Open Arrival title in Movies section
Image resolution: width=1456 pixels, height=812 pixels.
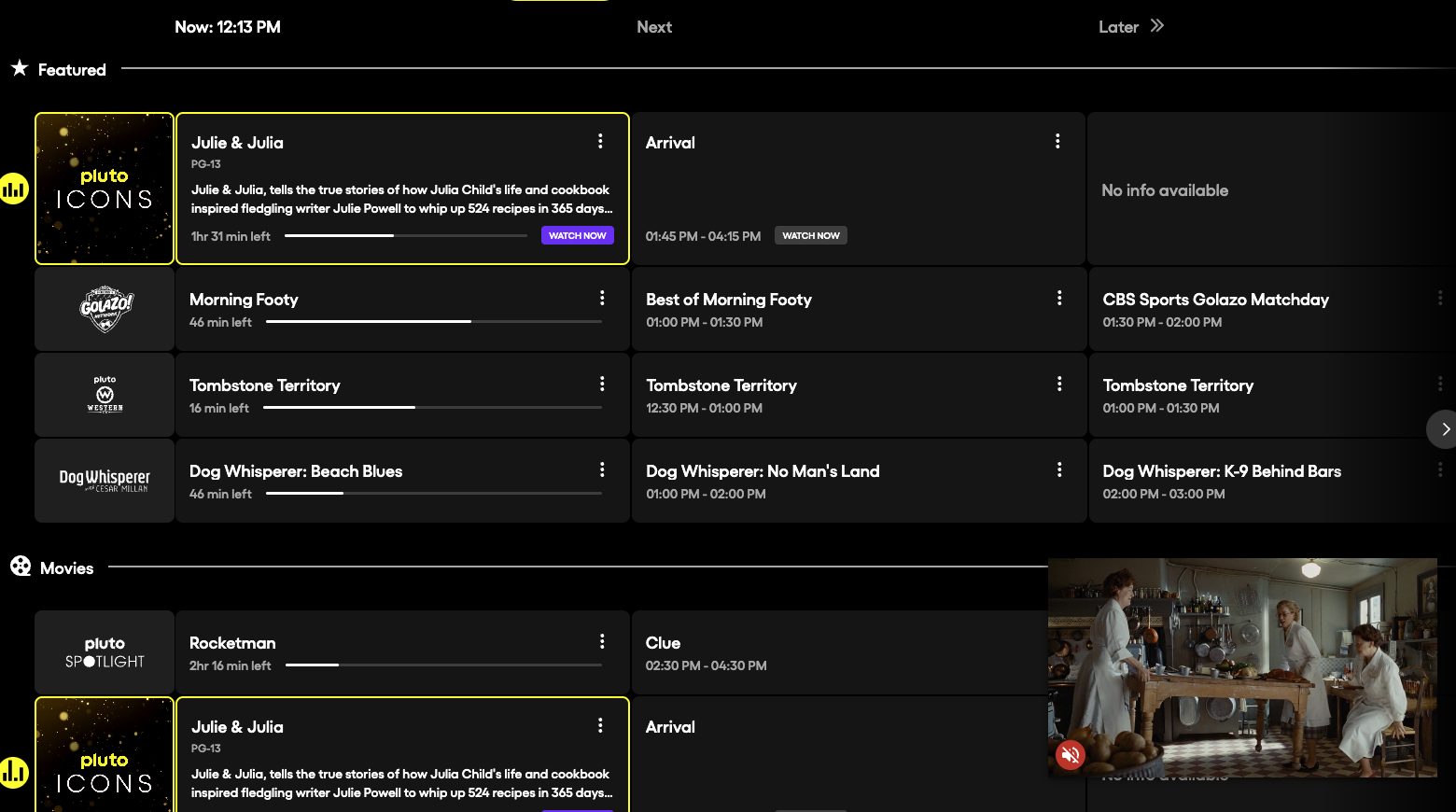pyautogui.click(x=670, y=727)
